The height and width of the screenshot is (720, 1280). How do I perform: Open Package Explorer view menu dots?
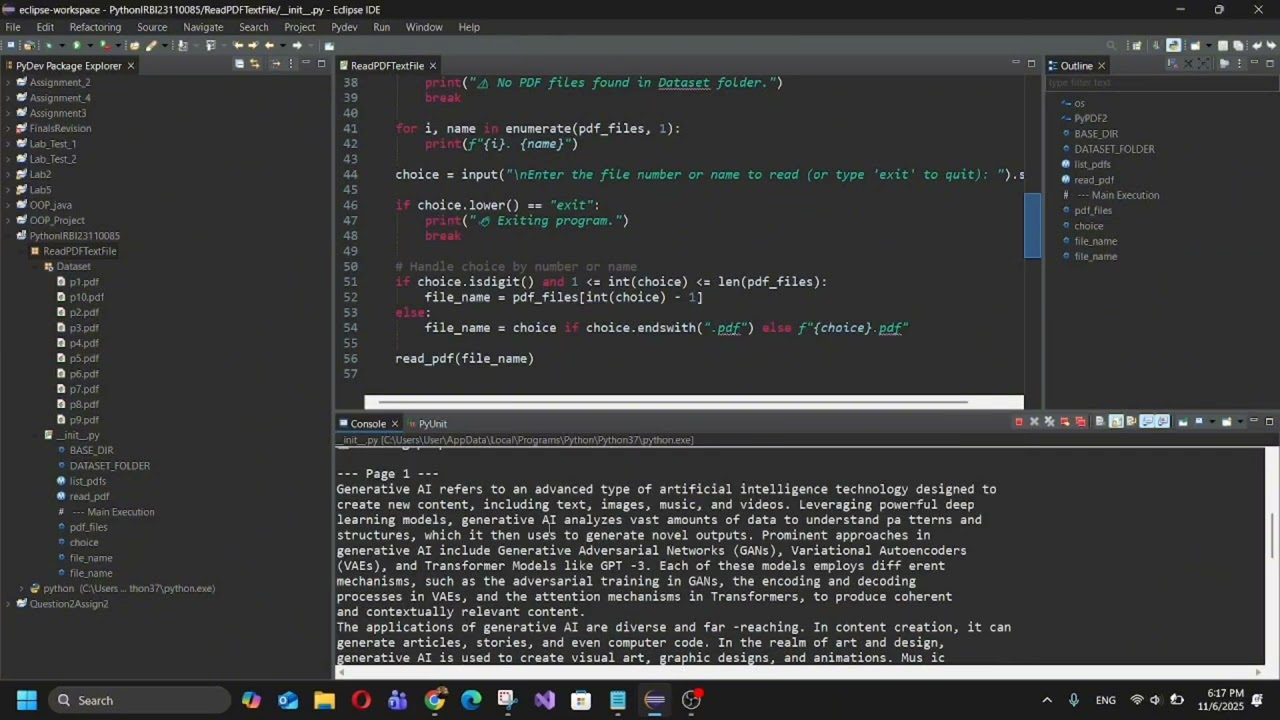pyautogui.click(x=291, y=64)
